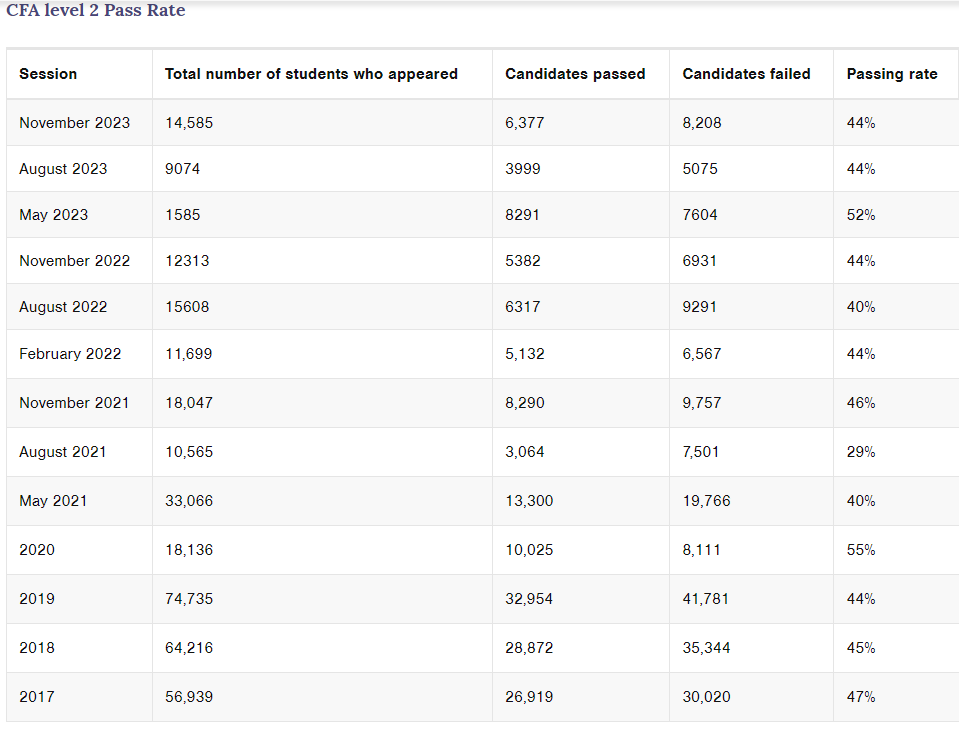Click the August 2023 session row label

click(63, 169)
